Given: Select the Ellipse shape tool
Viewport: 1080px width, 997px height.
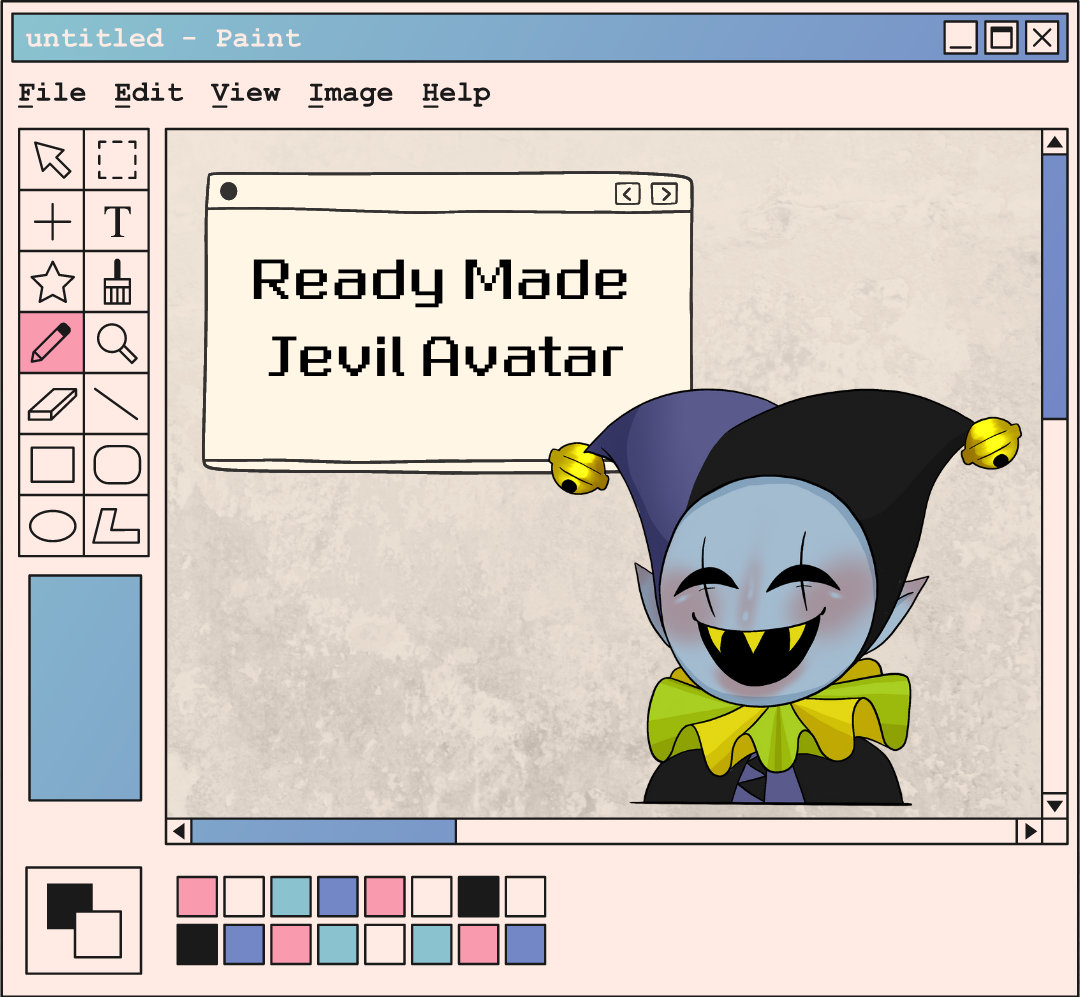Looking at the screenshot, I should [x=51, y=525].
